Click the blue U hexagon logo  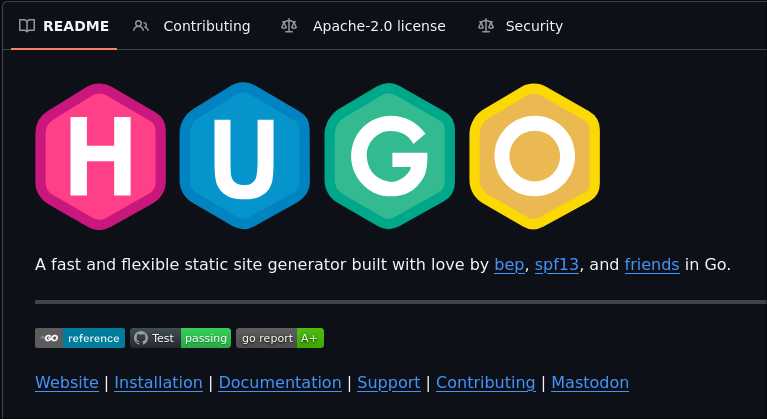(244, 156)
